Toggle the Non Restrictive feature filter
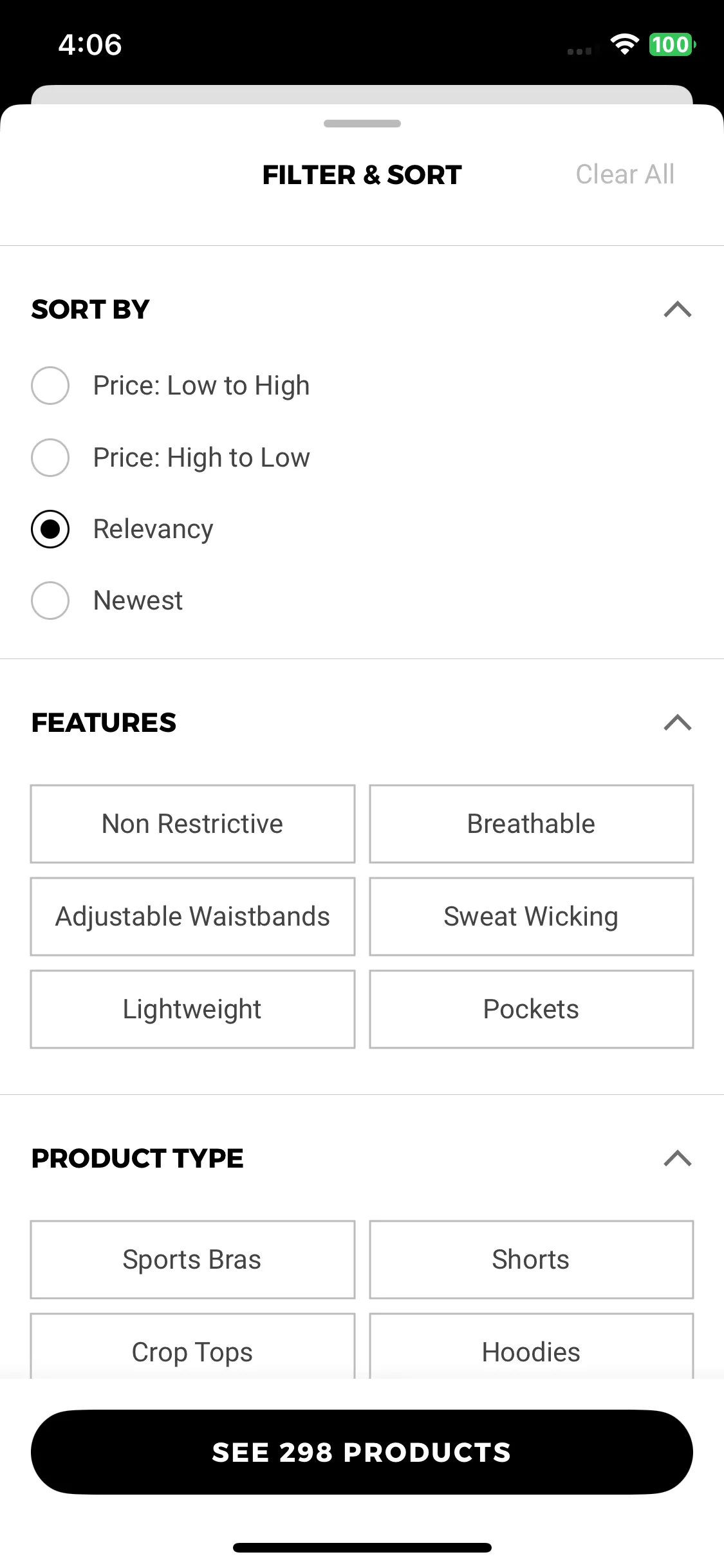 point(192,824)
